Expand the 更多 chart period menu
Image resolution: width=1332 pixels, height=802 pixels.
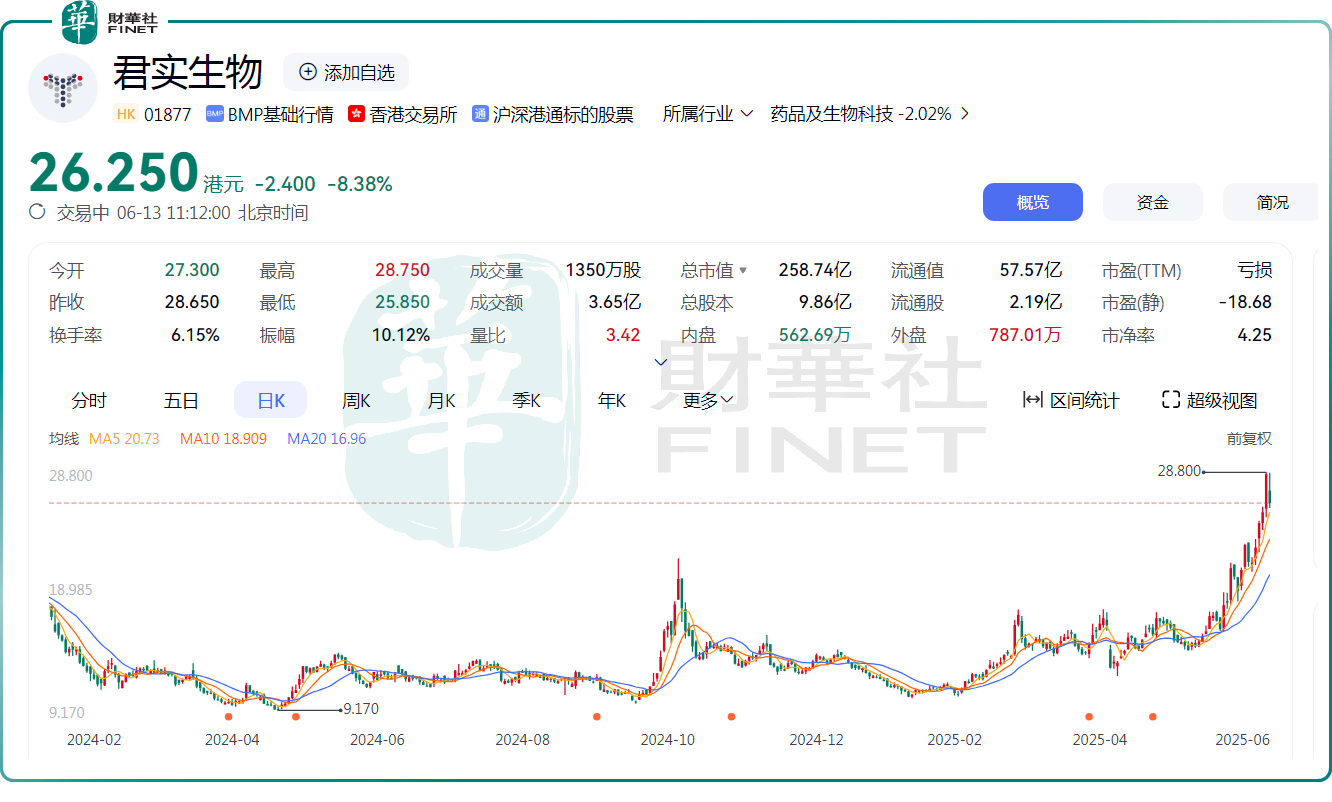(x=709, y=400)
